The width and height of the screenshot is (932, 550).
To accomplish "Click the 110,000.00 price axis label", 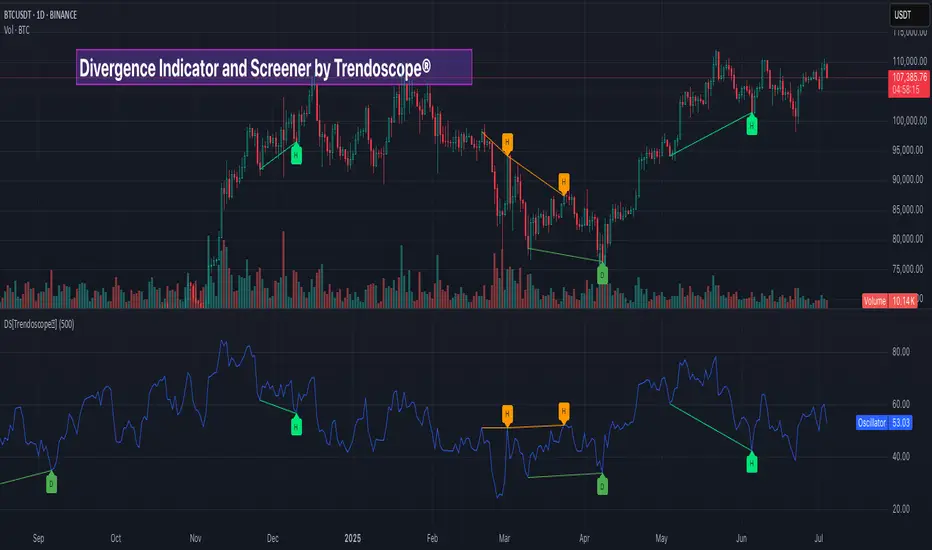I will [x=909, y=61].
